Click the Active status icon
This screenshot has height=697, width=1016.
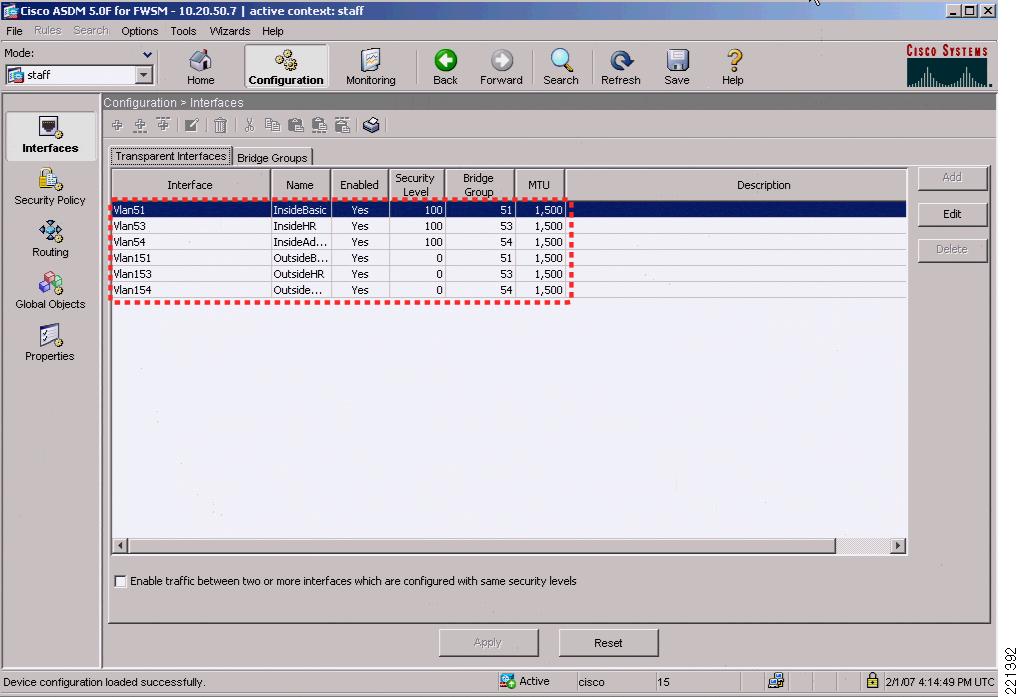coord(507,681)
